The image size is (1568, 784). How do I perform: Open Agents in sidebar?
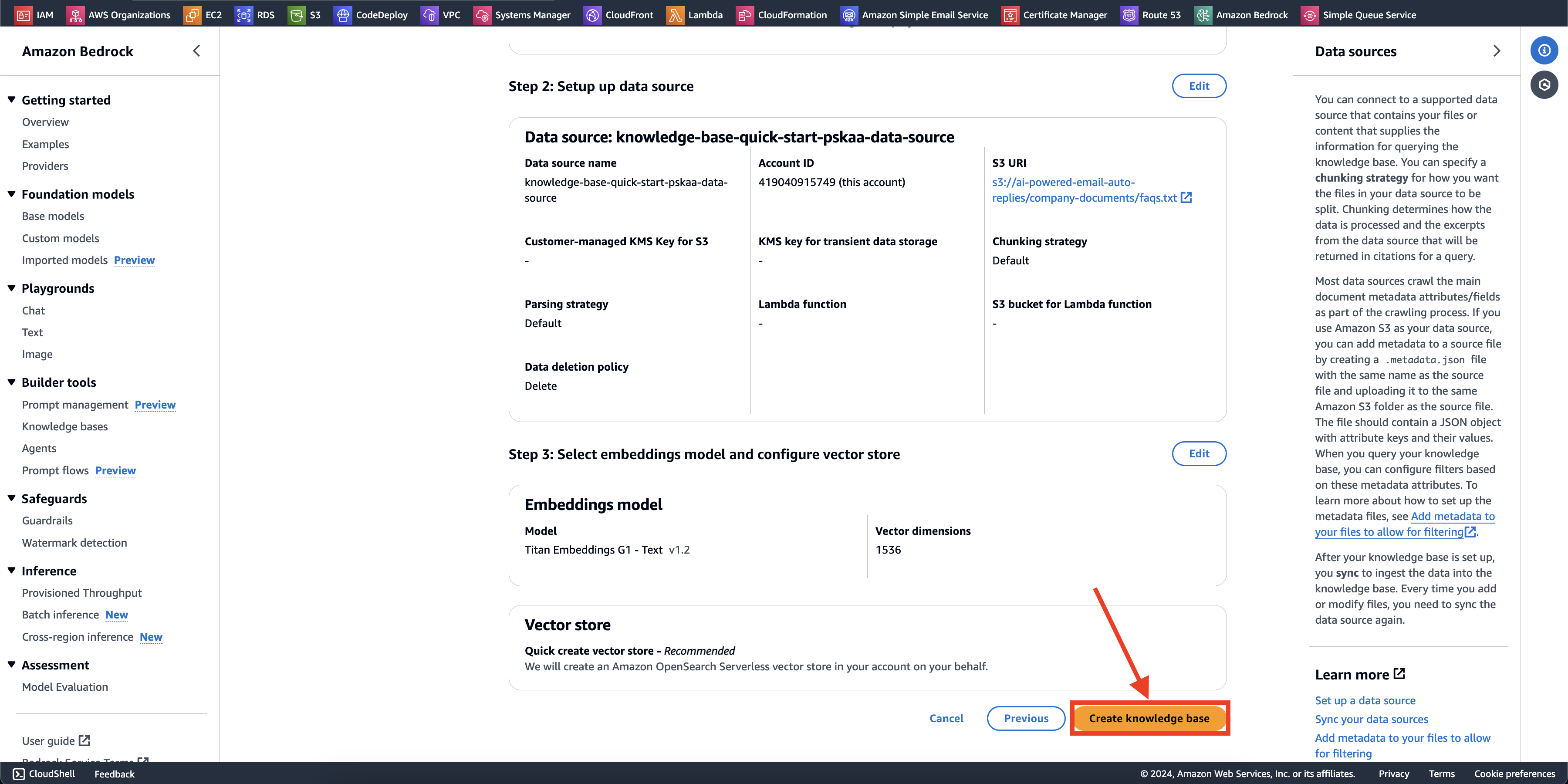39,449
